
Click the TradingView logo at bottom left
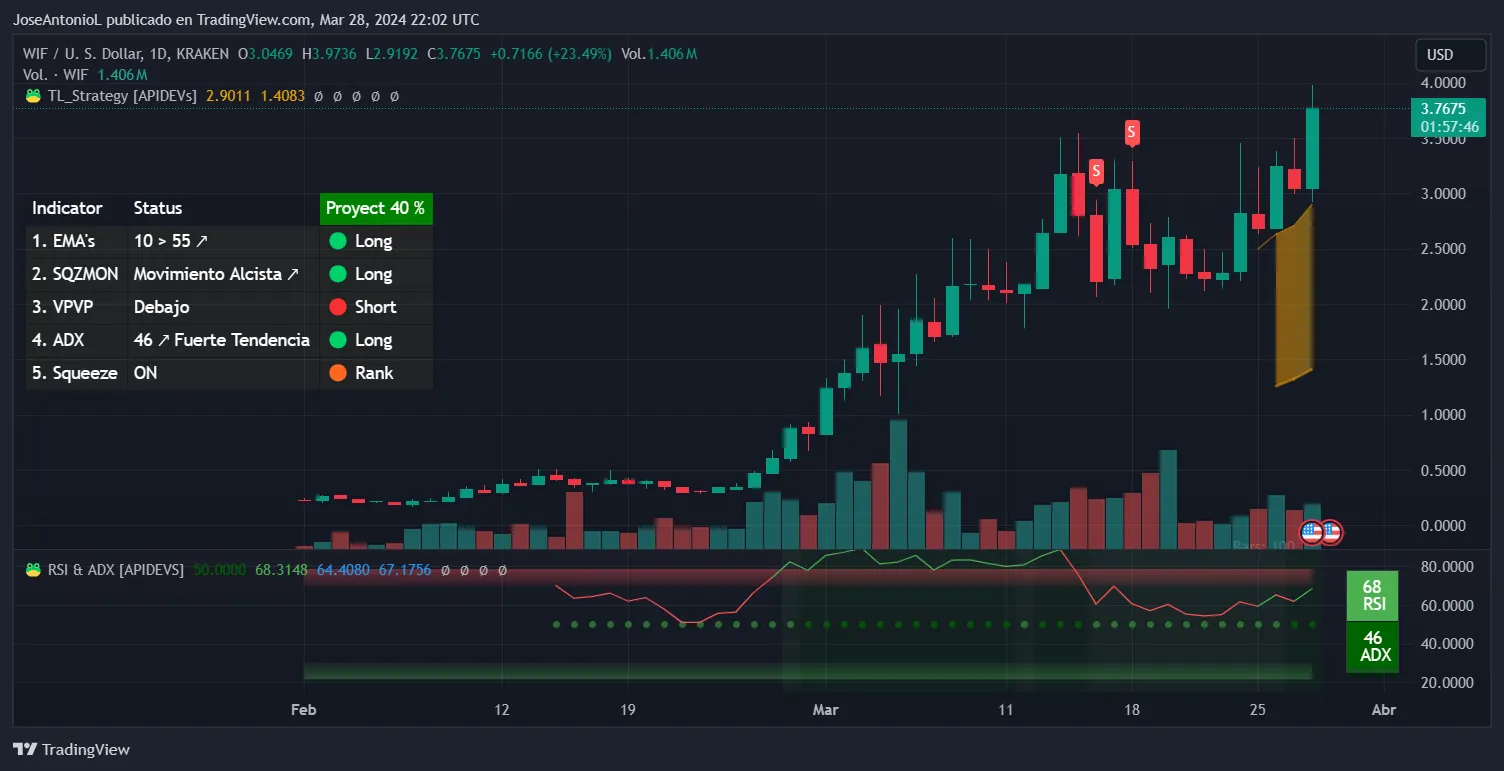click(71, 749)
